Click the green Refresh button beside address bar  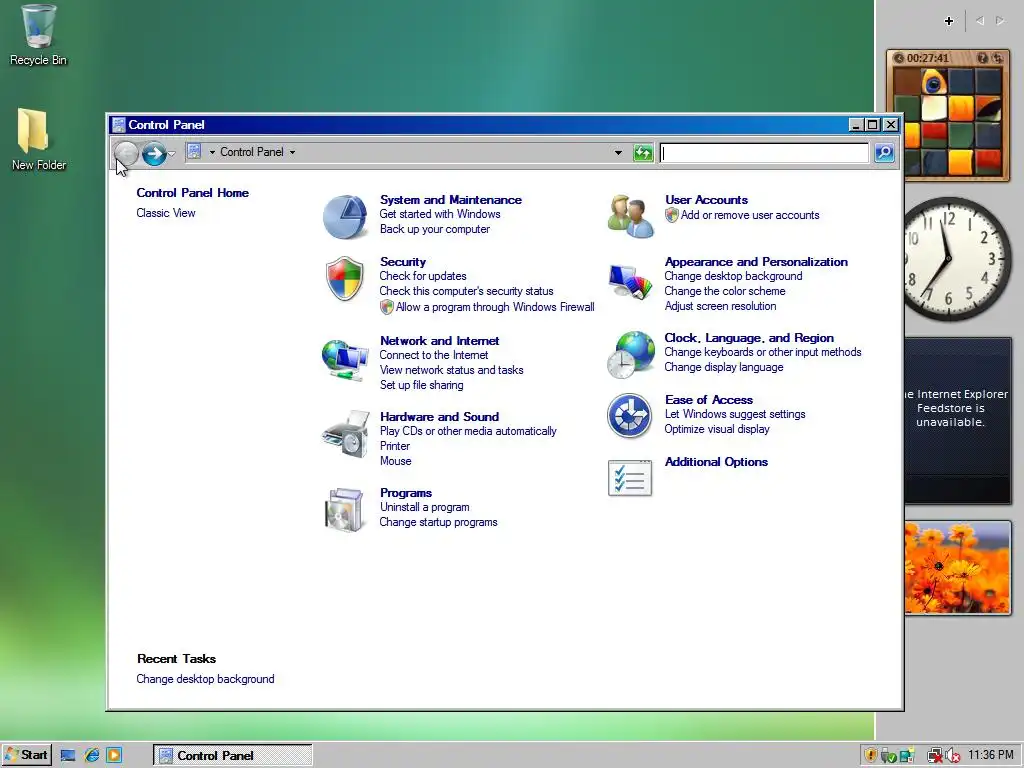643,153
